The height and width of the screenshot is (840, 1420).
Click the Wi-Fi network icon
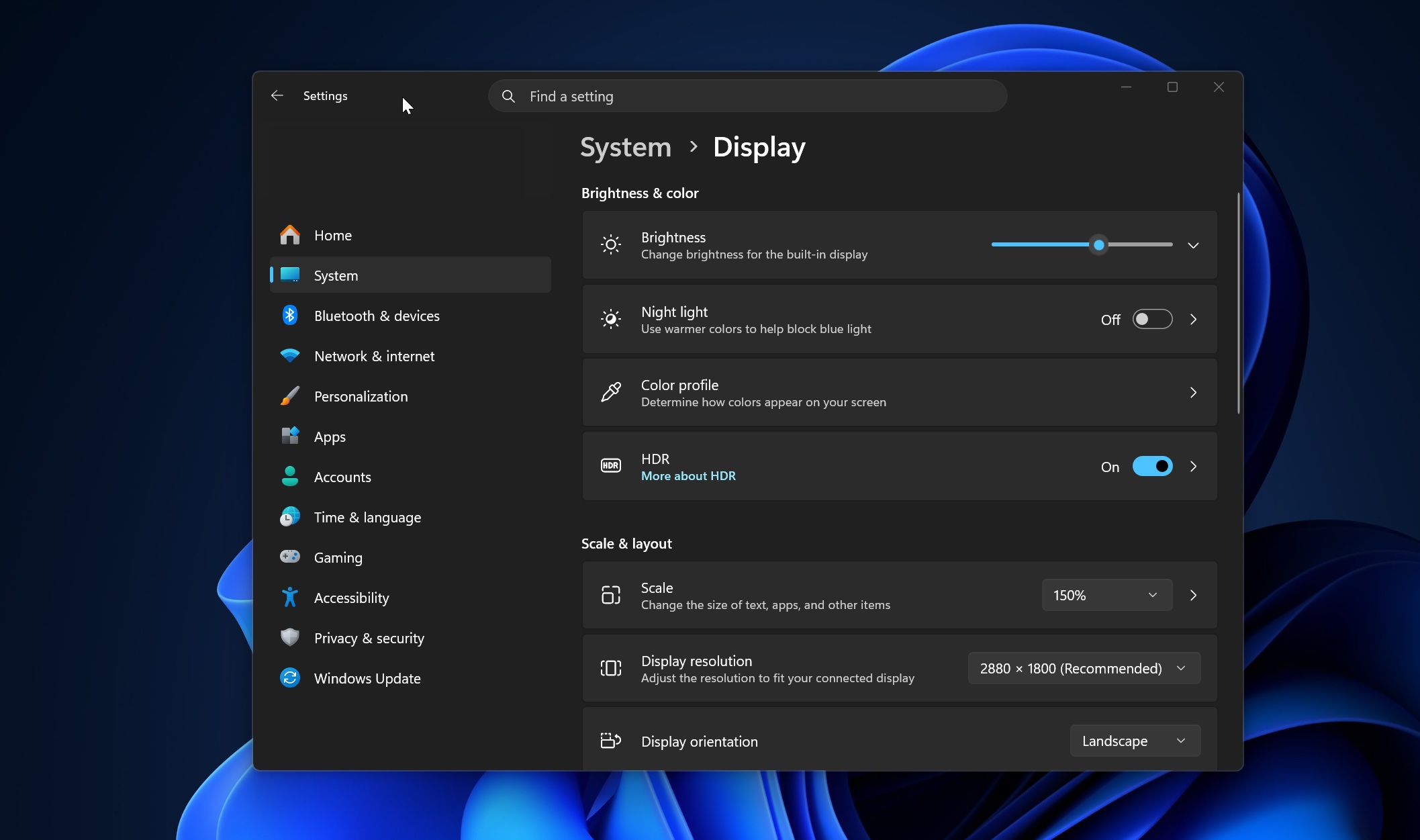(290, 355)
